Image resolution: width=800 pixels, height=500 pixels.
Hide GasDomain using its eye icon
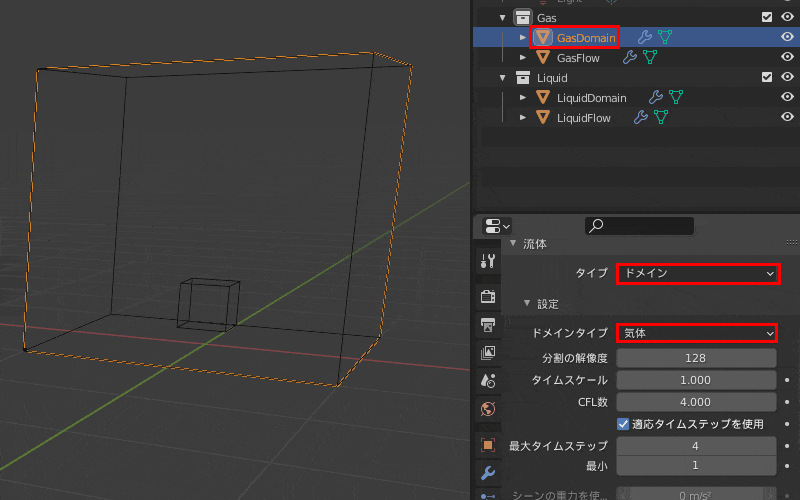tap(787, 37)
